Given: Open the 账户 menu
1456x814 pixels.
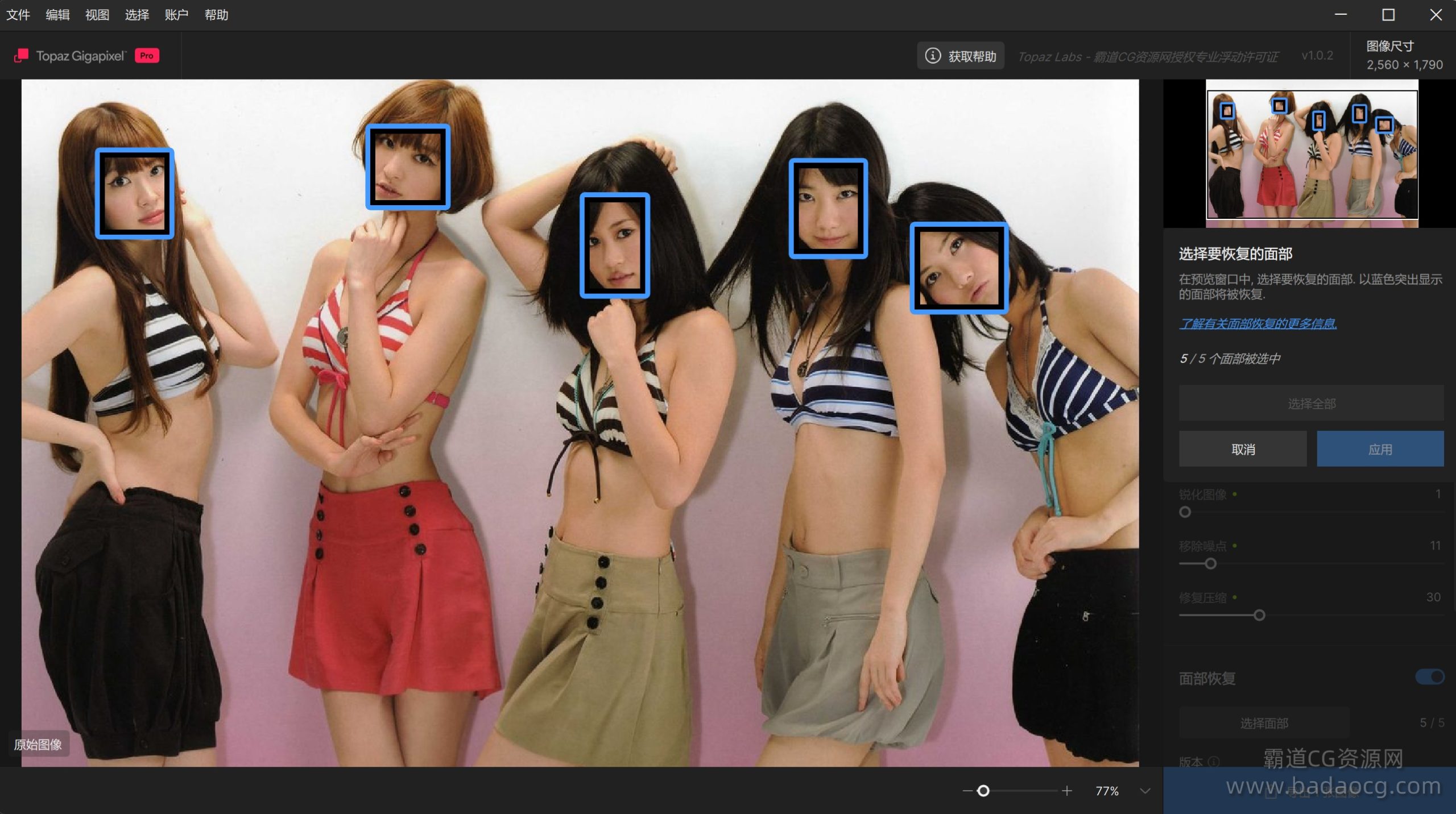Looking at the screenshot, I should pyautogui.click(x=176, y=15).
